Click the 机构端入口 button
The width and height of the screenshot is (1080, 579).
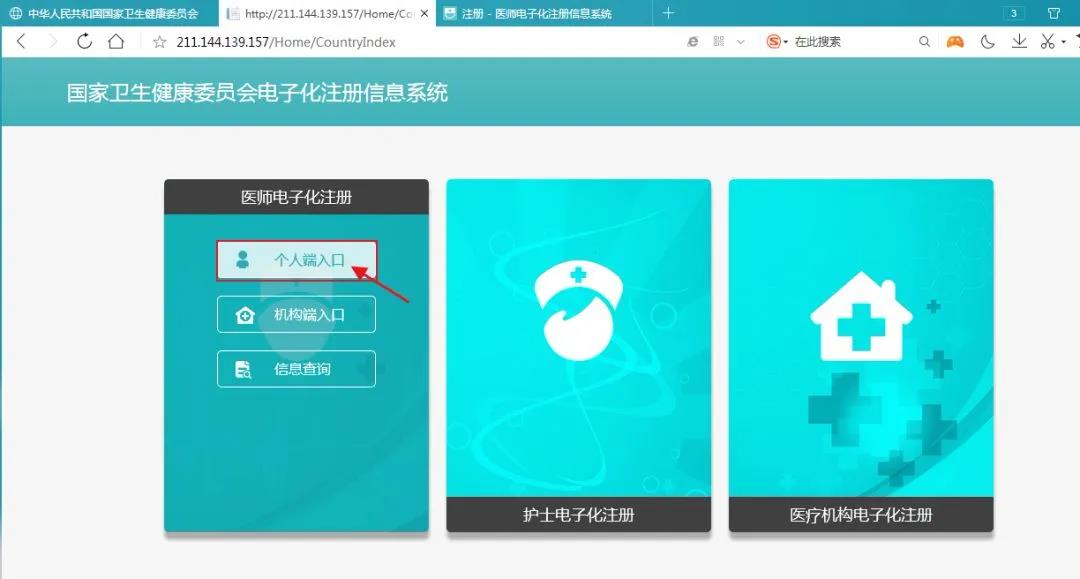click(x=296, y=314)
